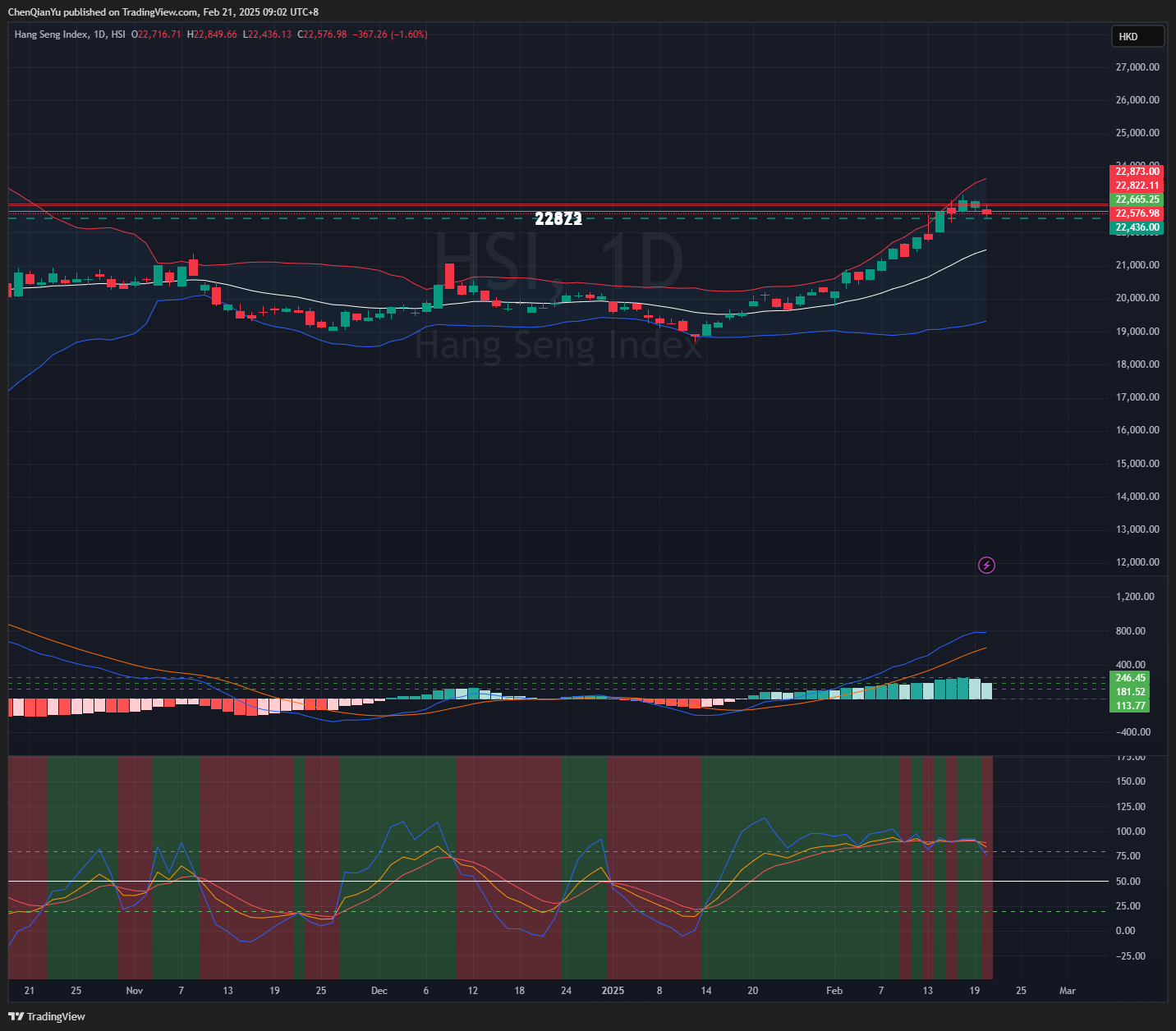Click the 27,000.00 price axis label
Viewport: 1176px width, 1031px height.
[x=1137, y=67]
